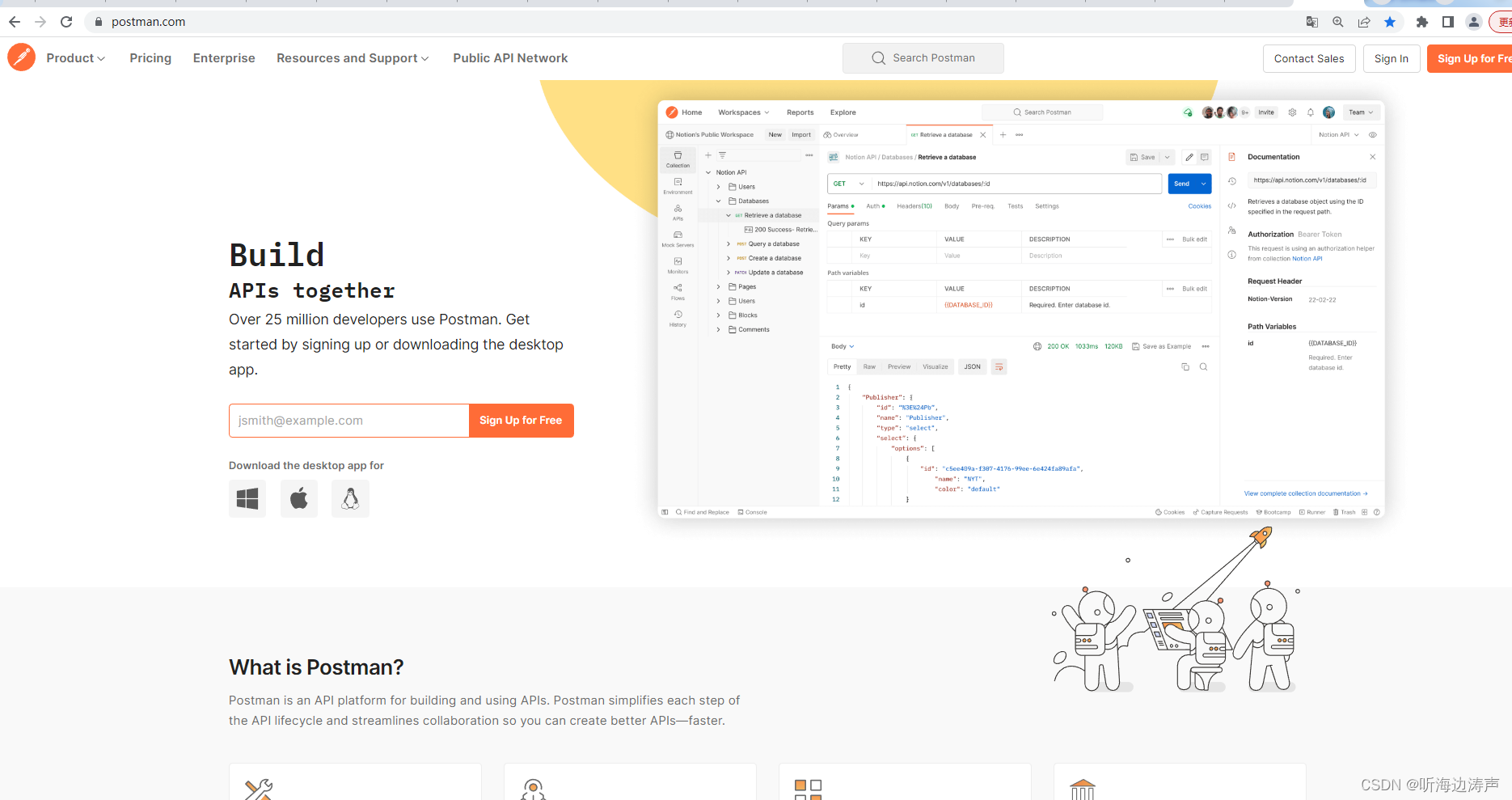Click the Sign In button

point(1392,58)
